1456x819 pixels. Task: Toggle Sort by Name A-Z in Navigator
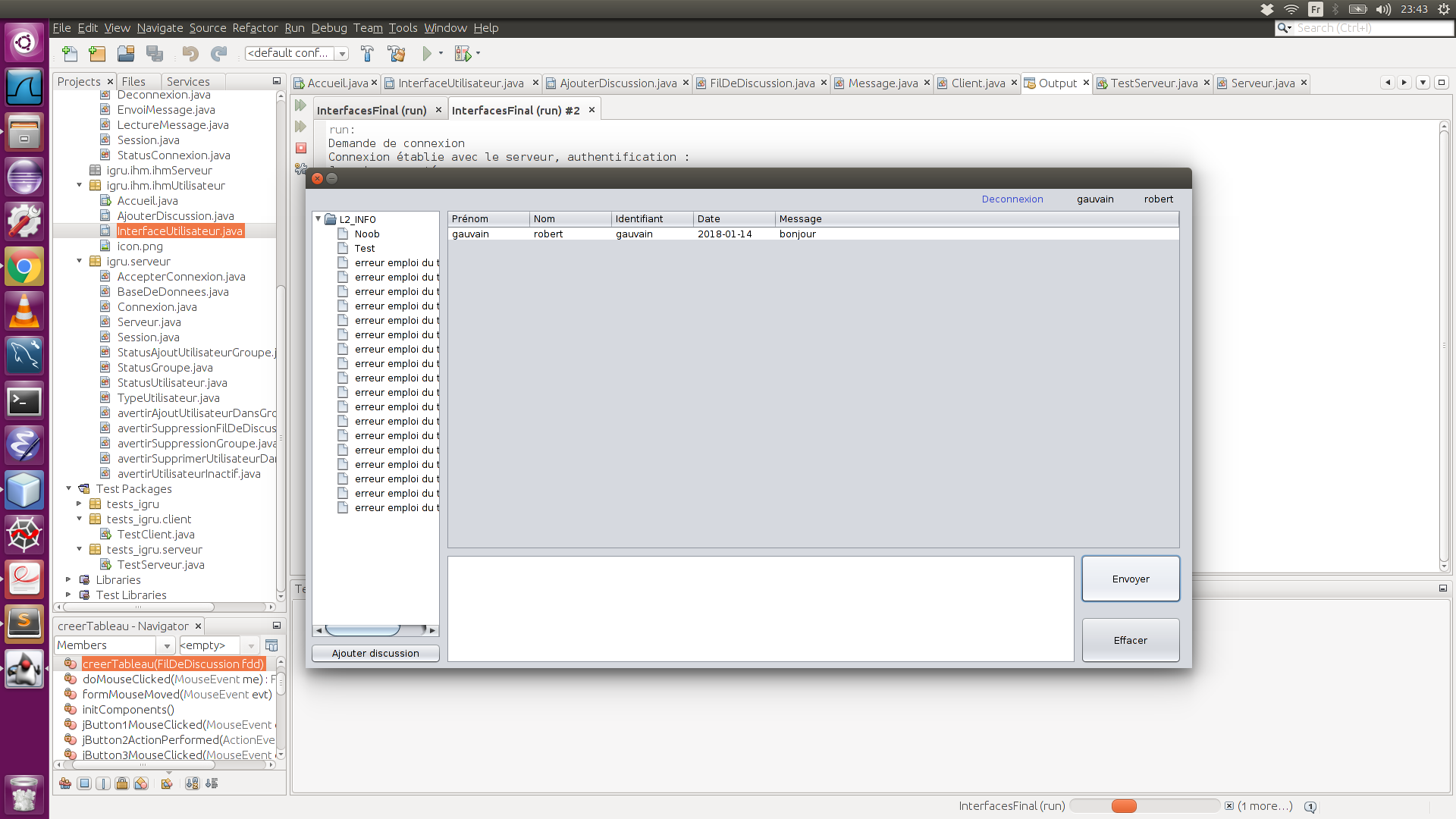click(193, 783)
